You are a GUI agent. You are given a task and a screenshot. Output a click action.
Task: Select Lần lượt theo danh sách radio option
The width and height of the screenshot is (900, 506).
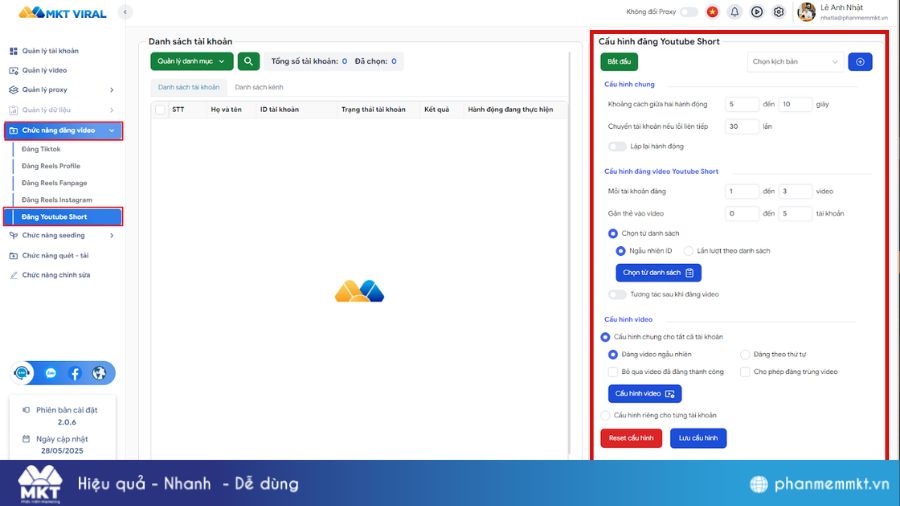688,251
